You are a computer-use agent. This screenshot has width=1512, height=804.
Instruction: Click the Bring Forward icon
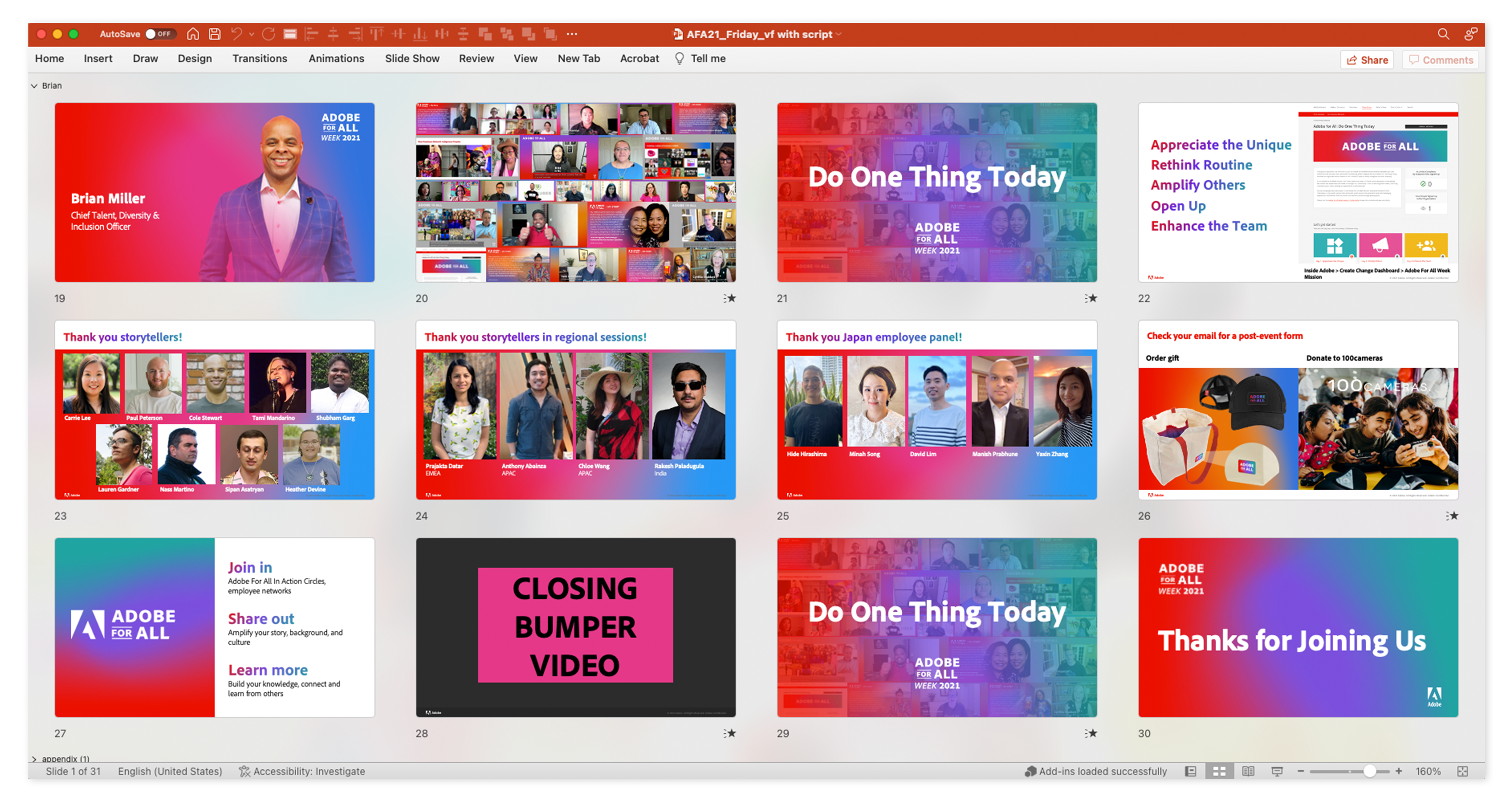[485, 34]
